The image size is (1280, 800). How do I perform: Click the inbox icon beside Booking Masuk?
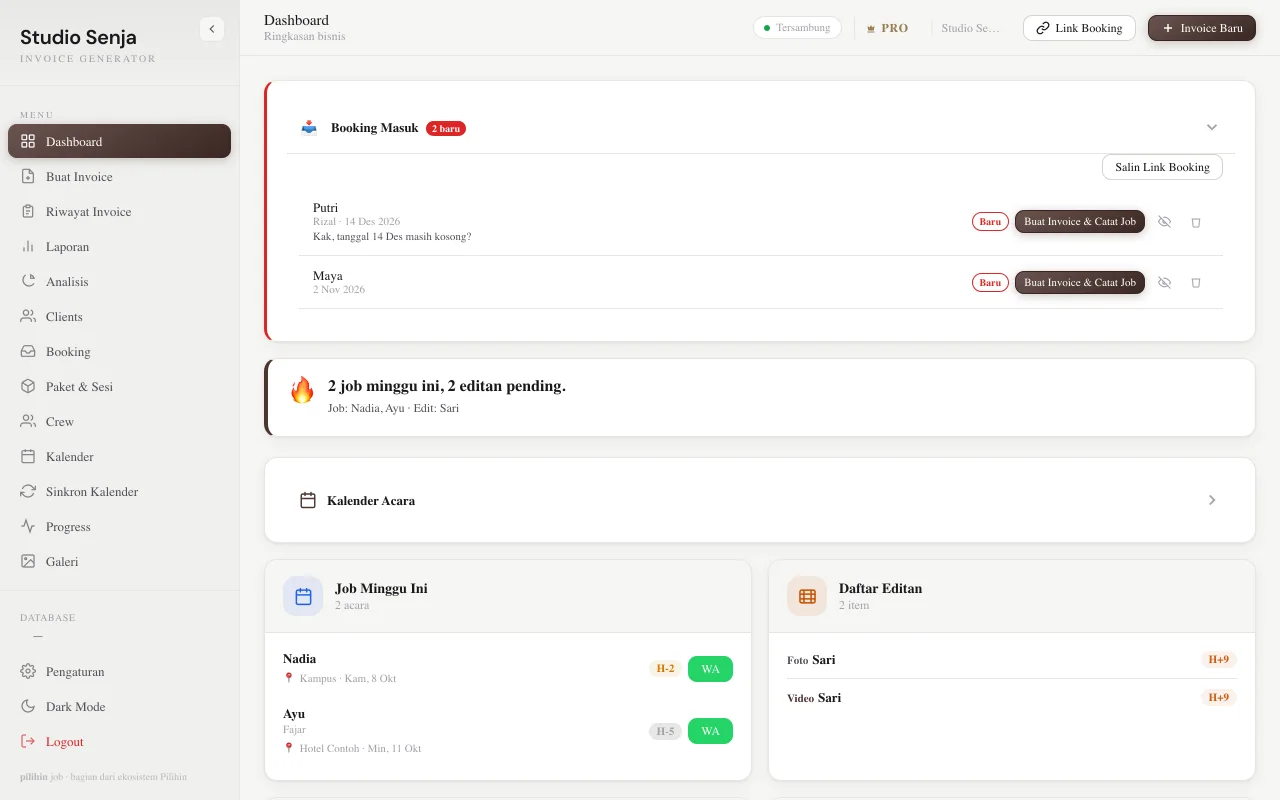point(309,127)
